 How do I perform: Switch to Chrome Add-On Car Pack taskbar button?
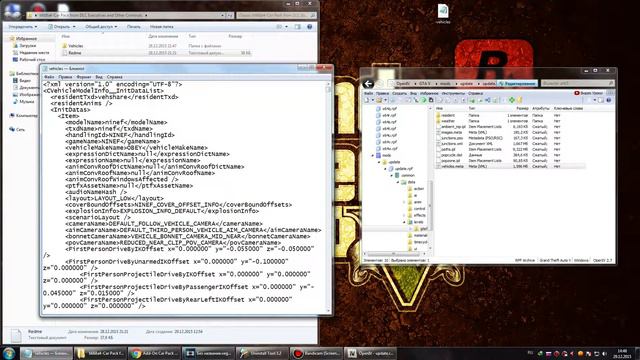tap(154, 353)
